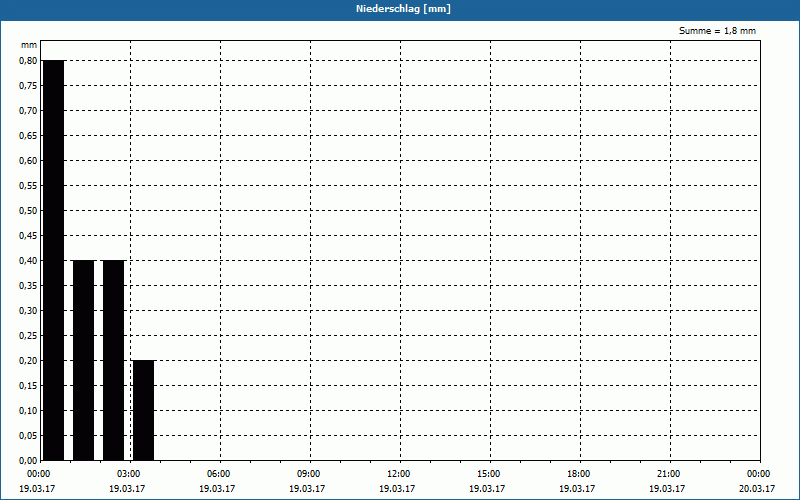800x500 pixels.
Task: Click the 09:00 time axis label
Action: [308, 474]
